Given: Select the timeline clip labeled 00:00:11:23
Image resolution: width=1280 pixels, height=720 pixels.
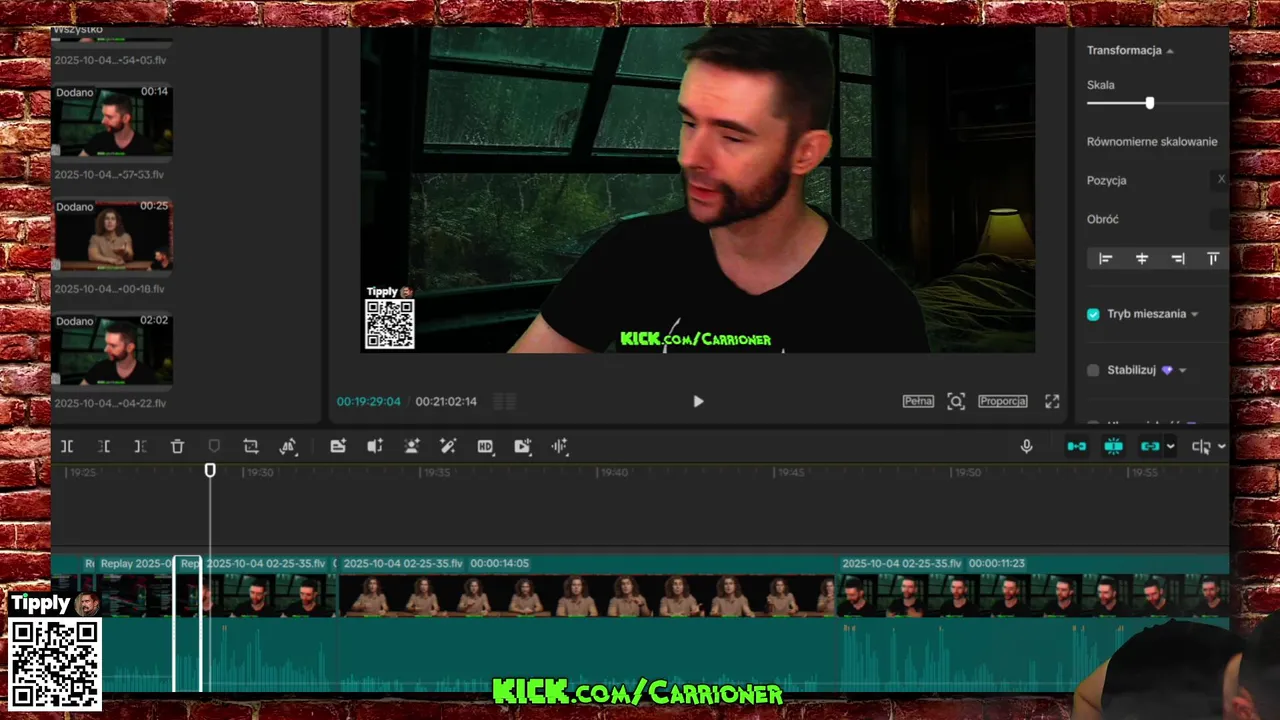Looking at the screenshot, I should (x=1034, y=622).
